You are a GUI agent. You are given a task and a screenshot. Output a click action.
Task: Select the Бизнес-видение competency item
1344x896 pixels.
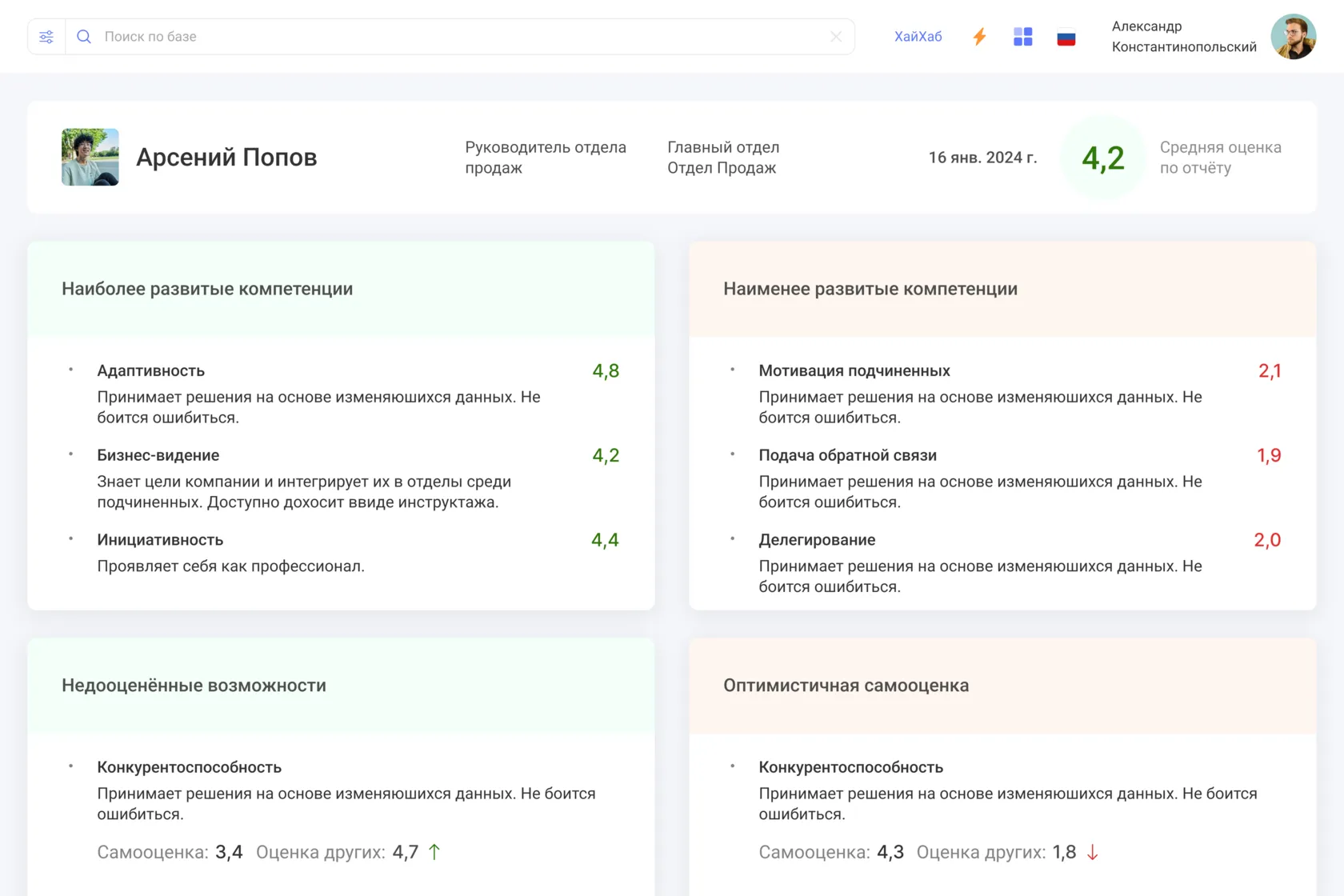point(158,455)
